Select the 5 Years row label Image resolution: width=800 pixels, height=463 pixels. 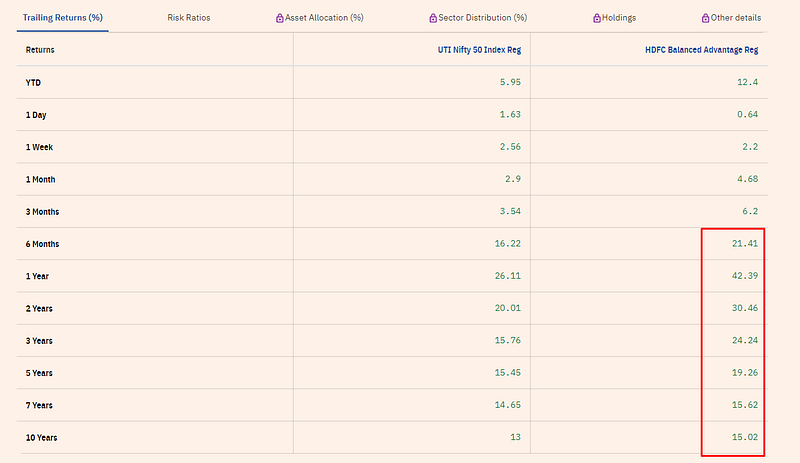41,372
